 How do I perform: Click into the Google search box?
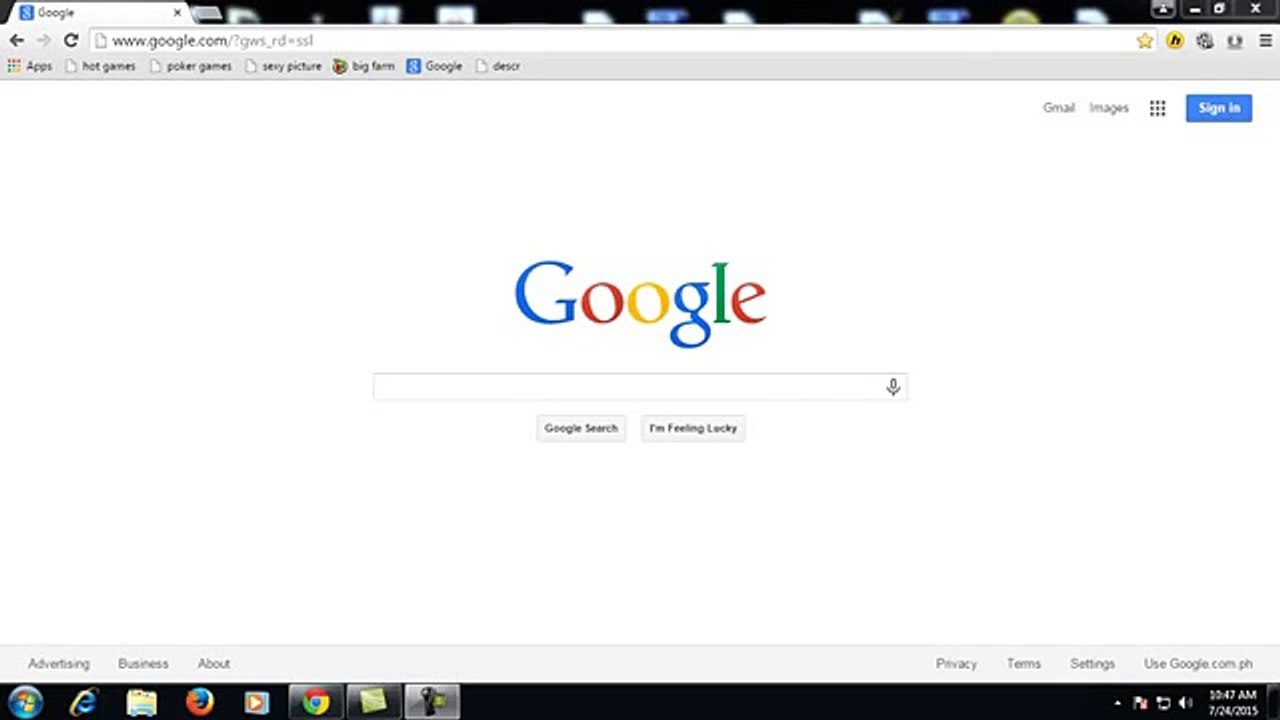click(640, 387)
